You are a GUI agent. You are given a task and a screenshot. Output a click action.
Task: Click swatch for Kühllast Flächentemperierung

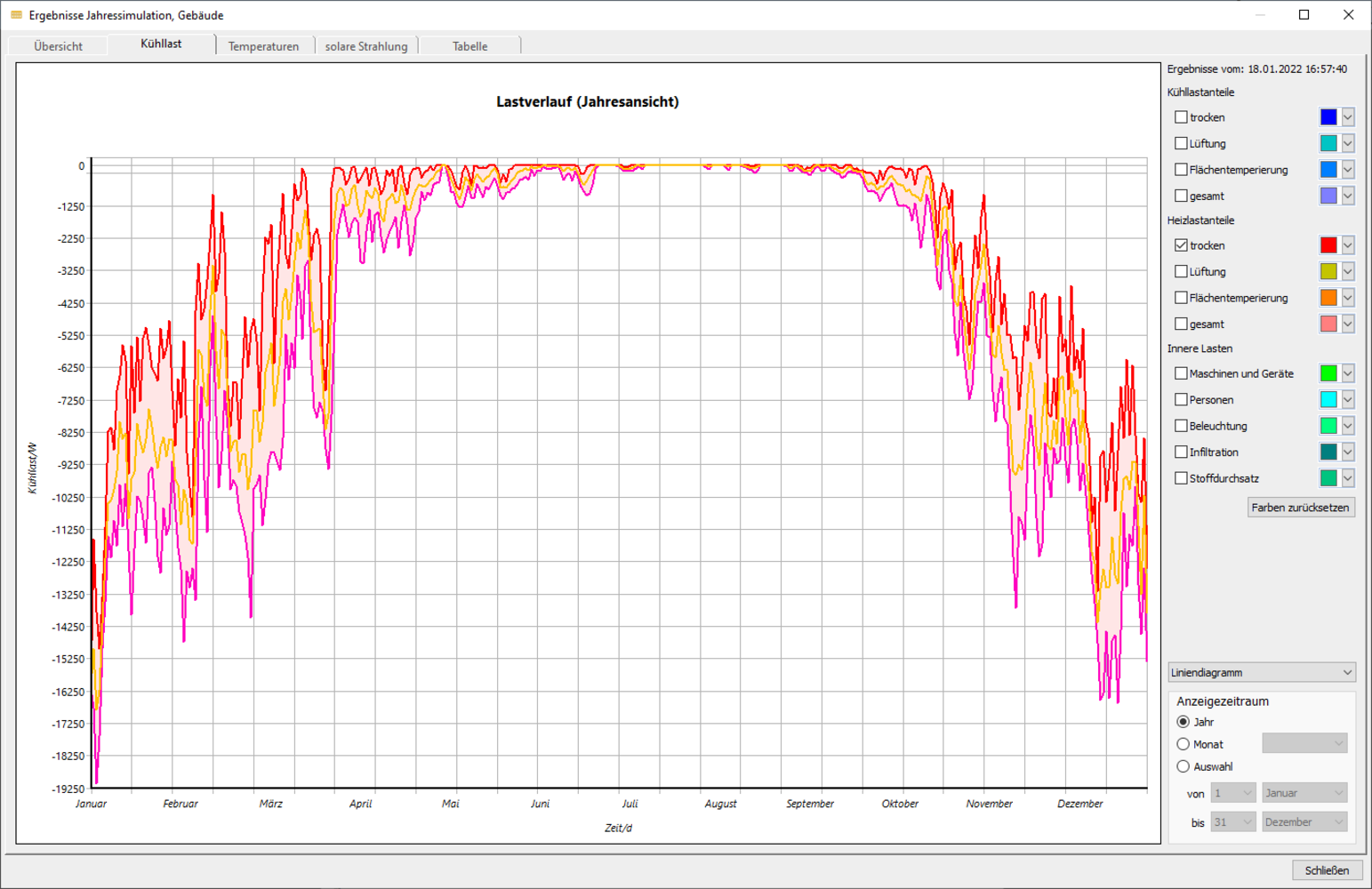1328,170
